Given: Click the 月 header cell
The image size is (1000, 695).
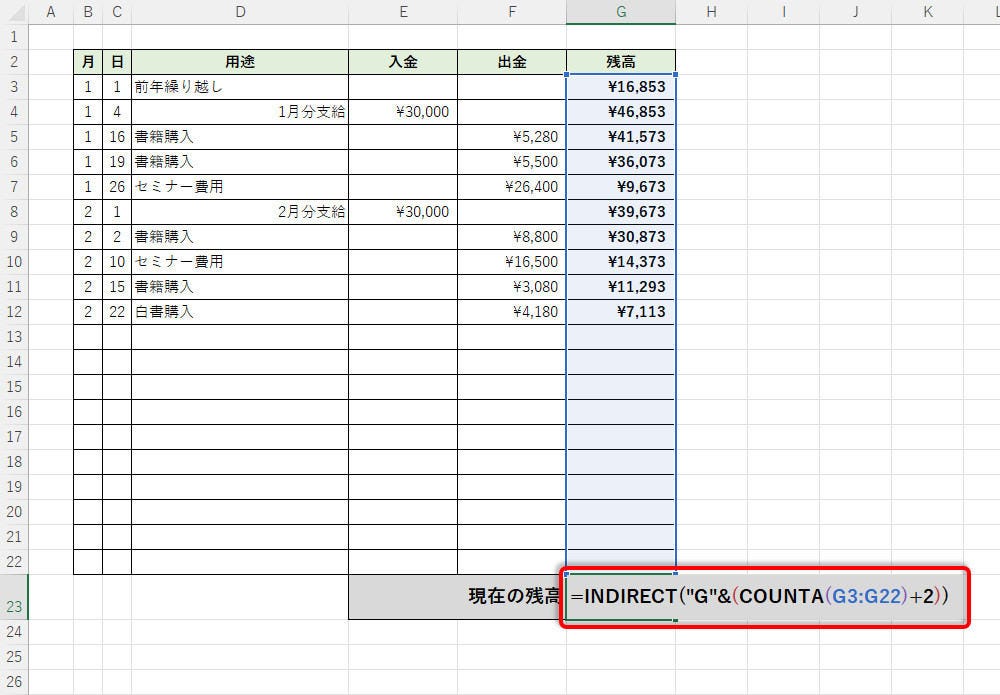Looking at the screenshot, I should pos(88,62).
